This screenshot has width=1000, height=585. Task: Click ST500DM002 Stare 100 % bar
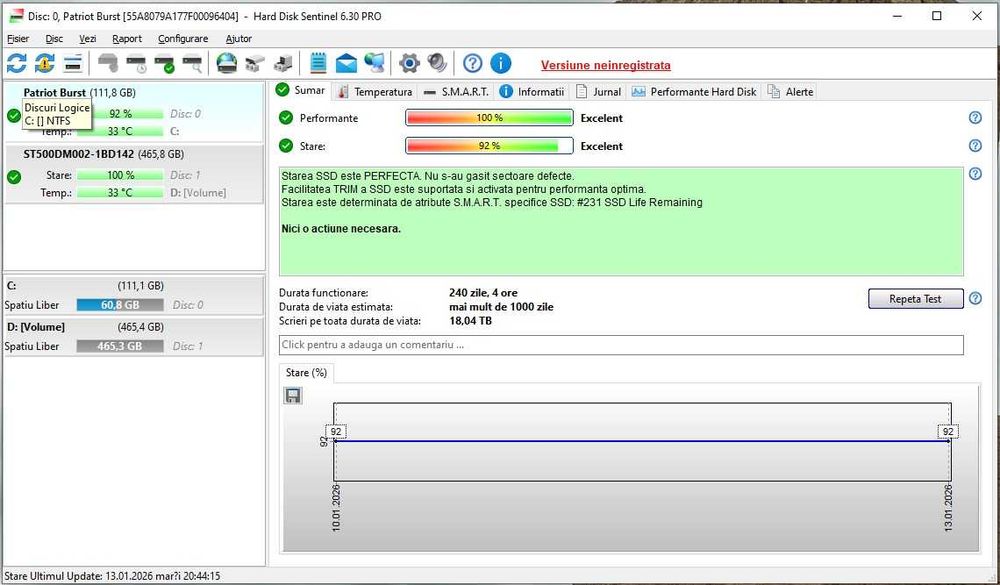tap(120, 175)
